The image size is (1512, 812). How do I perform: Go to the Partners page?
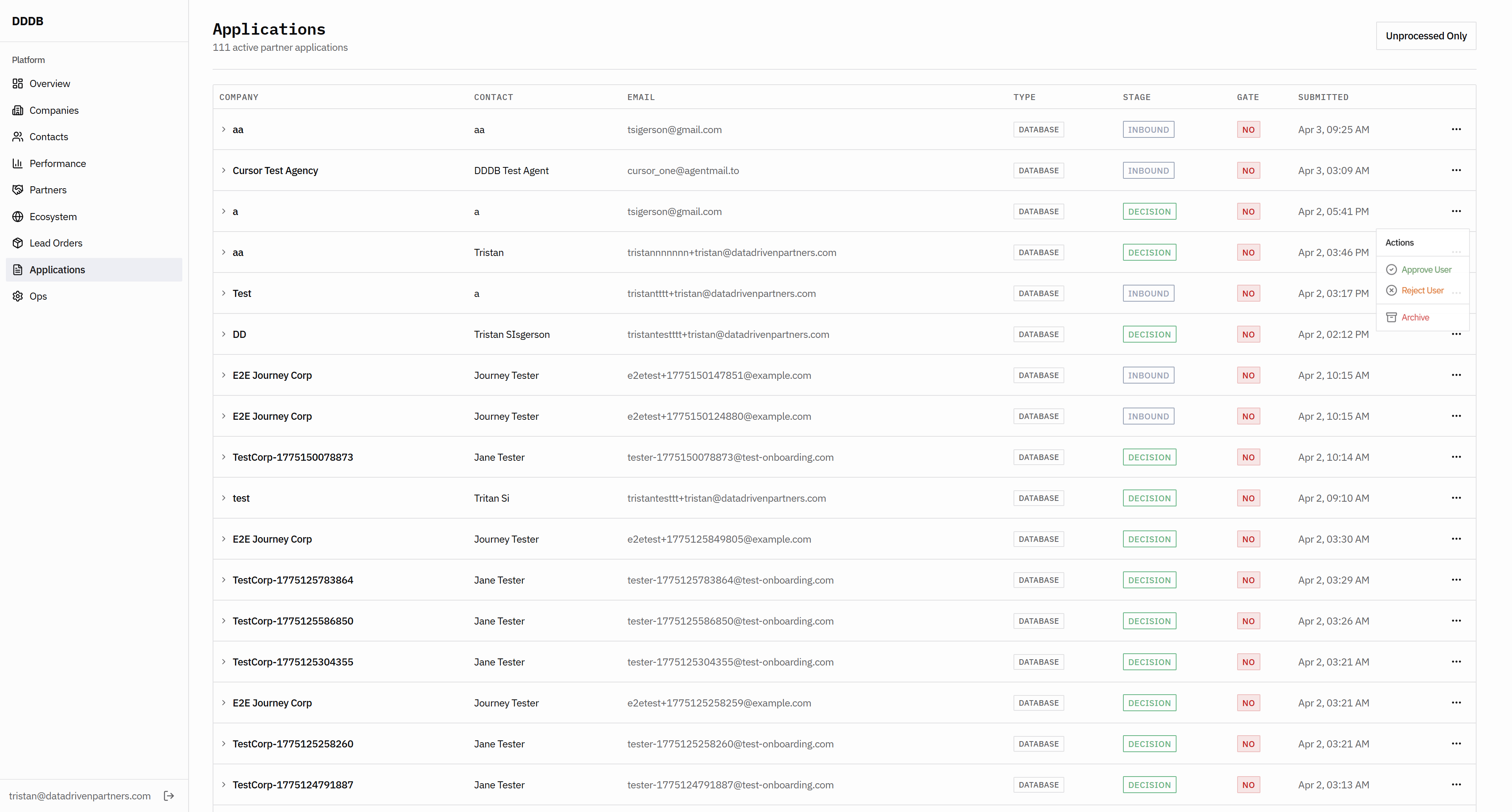48,190
